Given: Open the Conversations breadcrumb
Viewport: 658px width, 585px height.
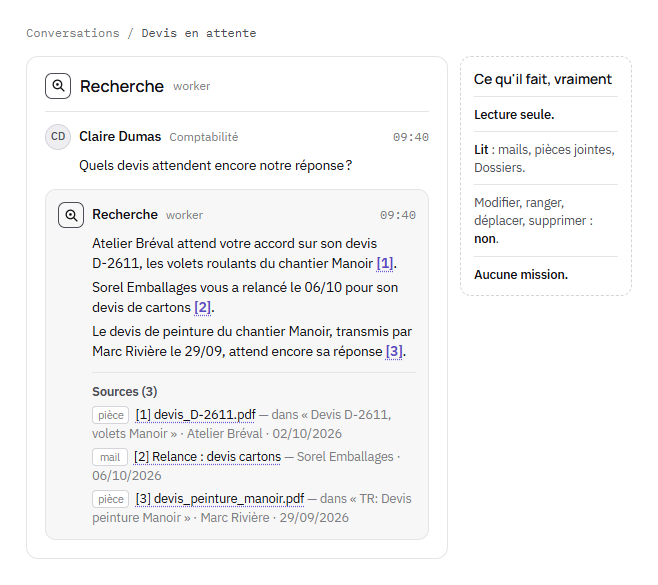Looking at the screenshot, I should (73, 33).
